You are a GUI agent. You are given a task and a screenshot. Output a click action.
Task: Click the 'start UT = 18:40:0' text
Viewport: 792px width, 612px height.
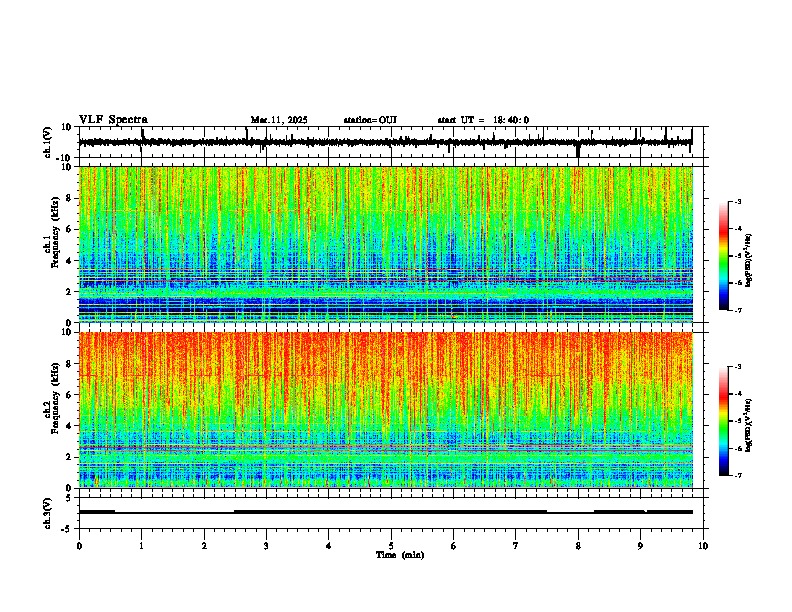tap(483, 120)
